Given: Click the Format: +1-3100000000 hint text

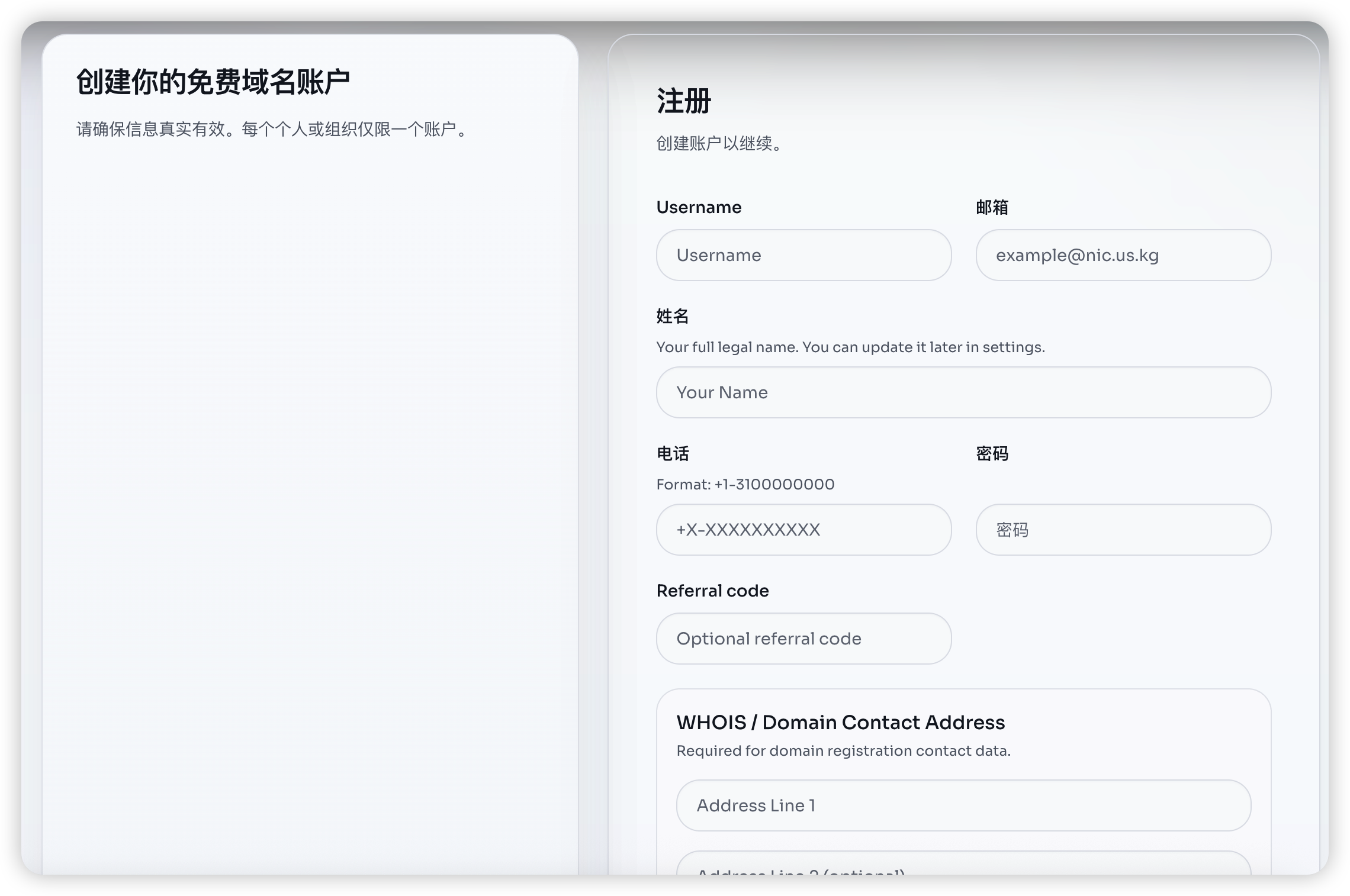Looking at the screenshot, I should coord(745,484).
